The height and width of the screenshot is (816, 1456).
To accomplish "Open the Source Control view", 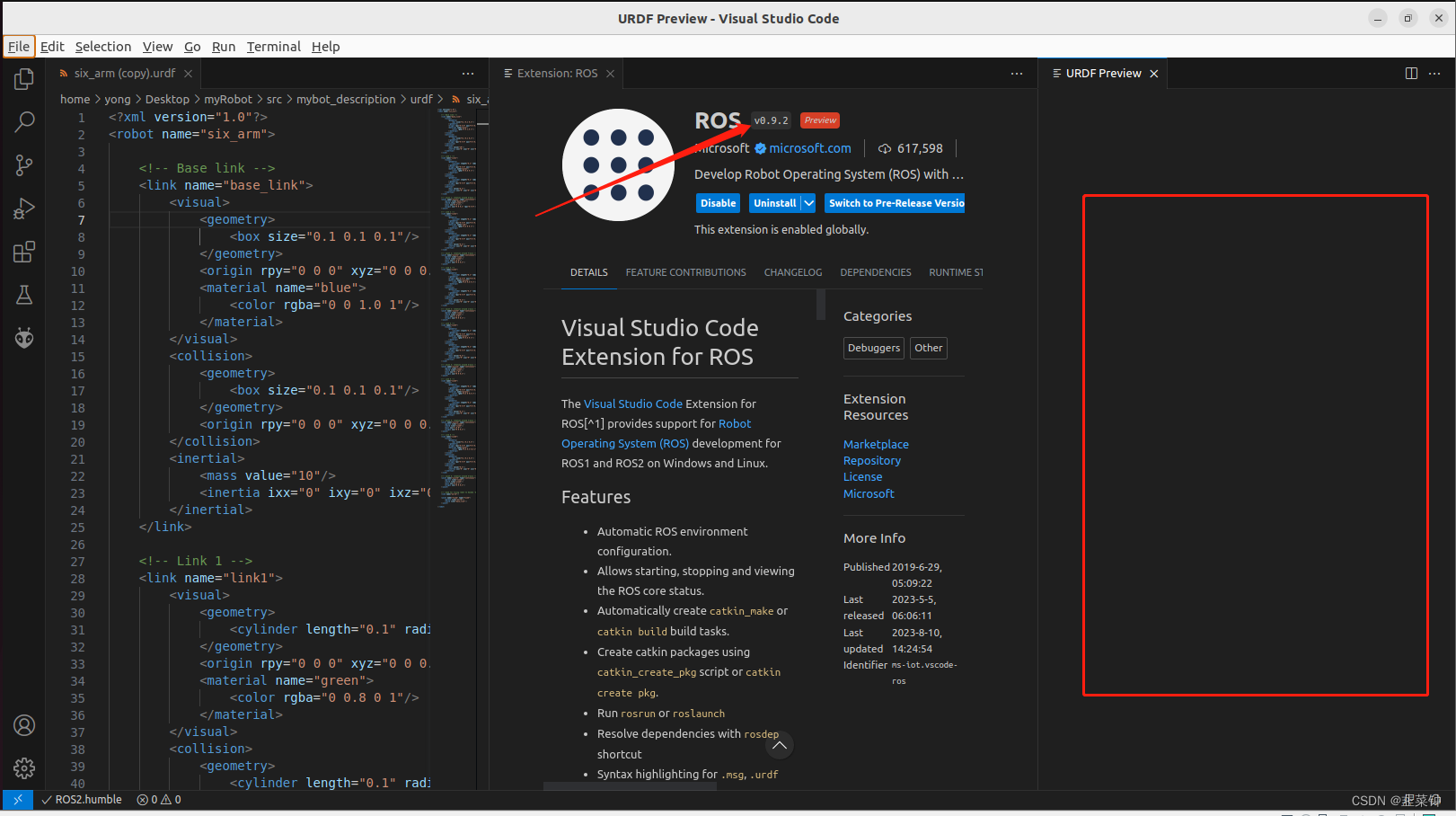I will coord(24,165).
